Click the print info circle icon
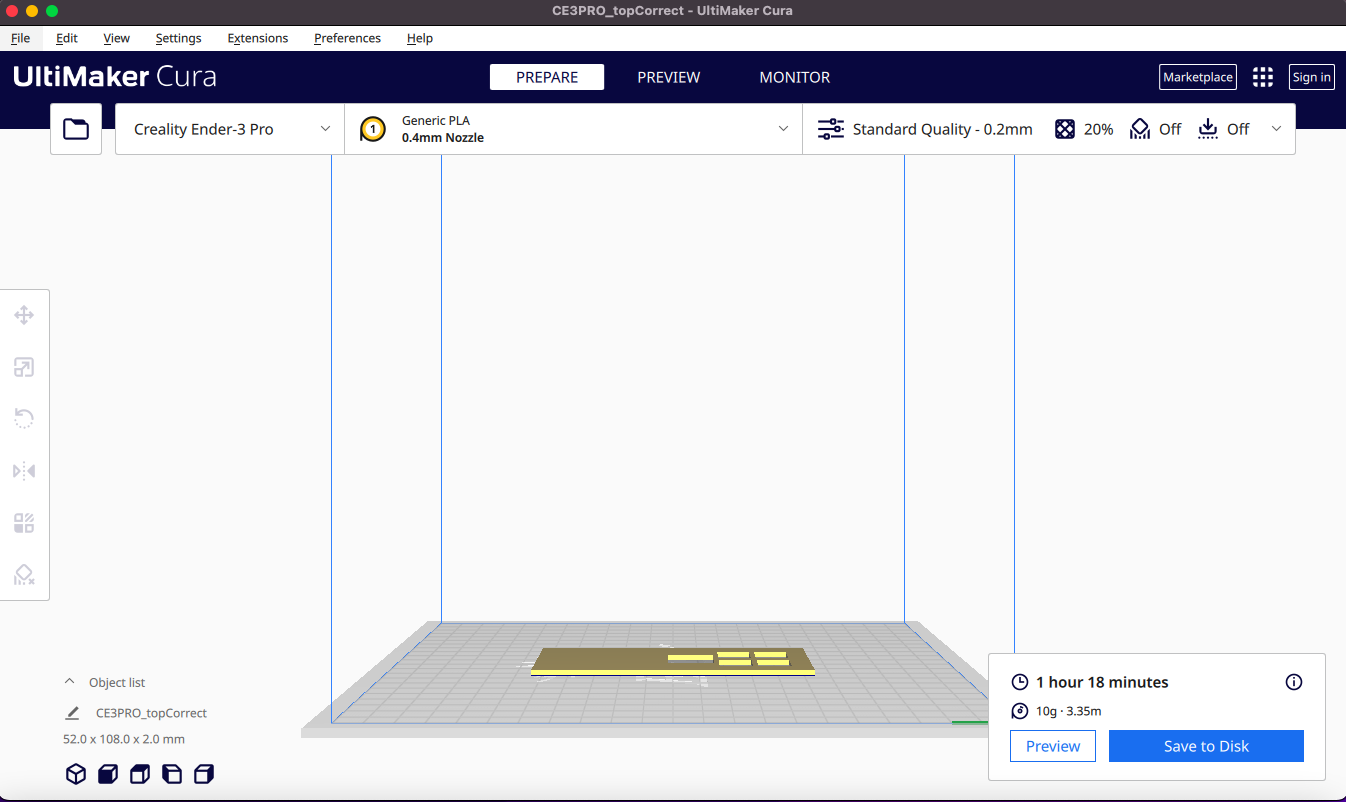 tap(1294, 682)
